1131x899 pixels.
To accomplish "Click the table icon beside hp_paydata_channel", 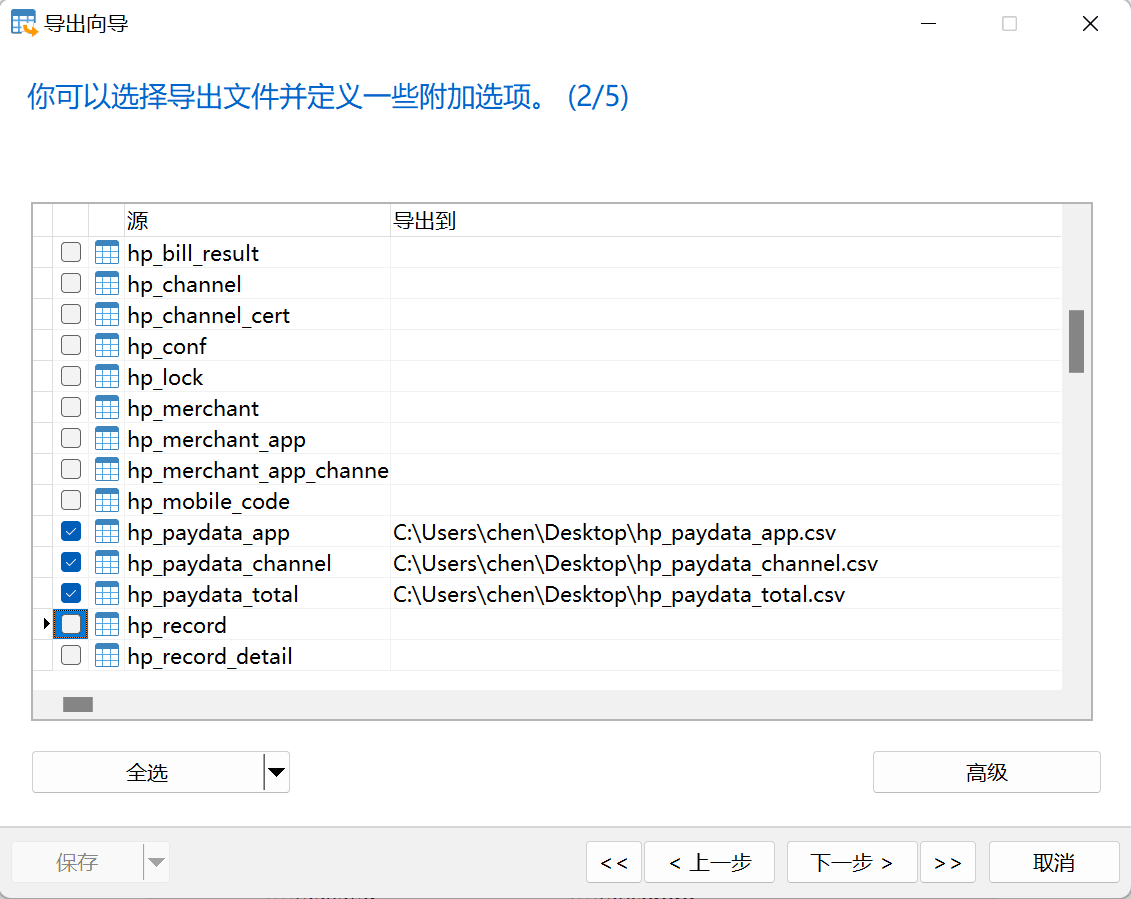I will 106,562.
